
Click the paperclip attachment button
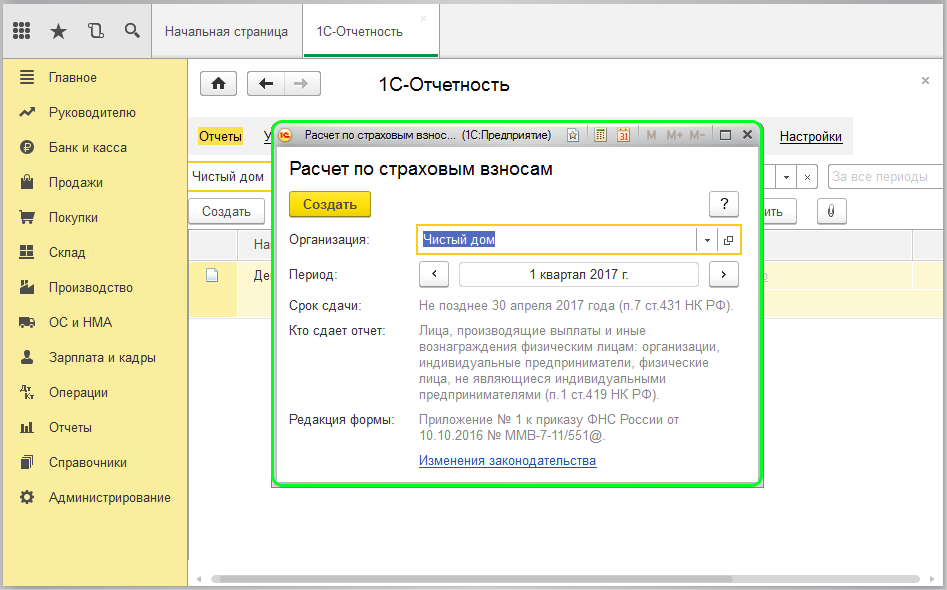pyautogui.click(x=832, y=211)
